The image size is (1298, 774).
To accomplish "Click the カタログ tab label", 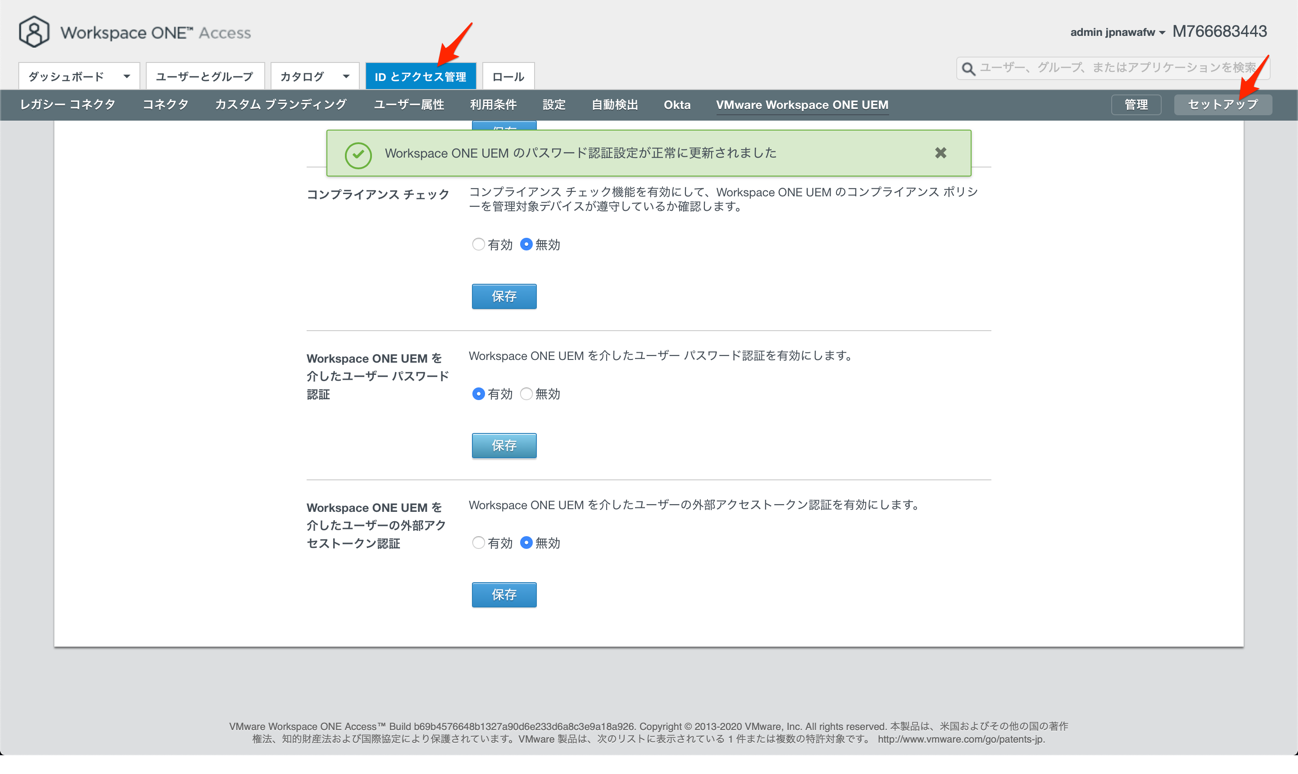I will coord(302,76).
